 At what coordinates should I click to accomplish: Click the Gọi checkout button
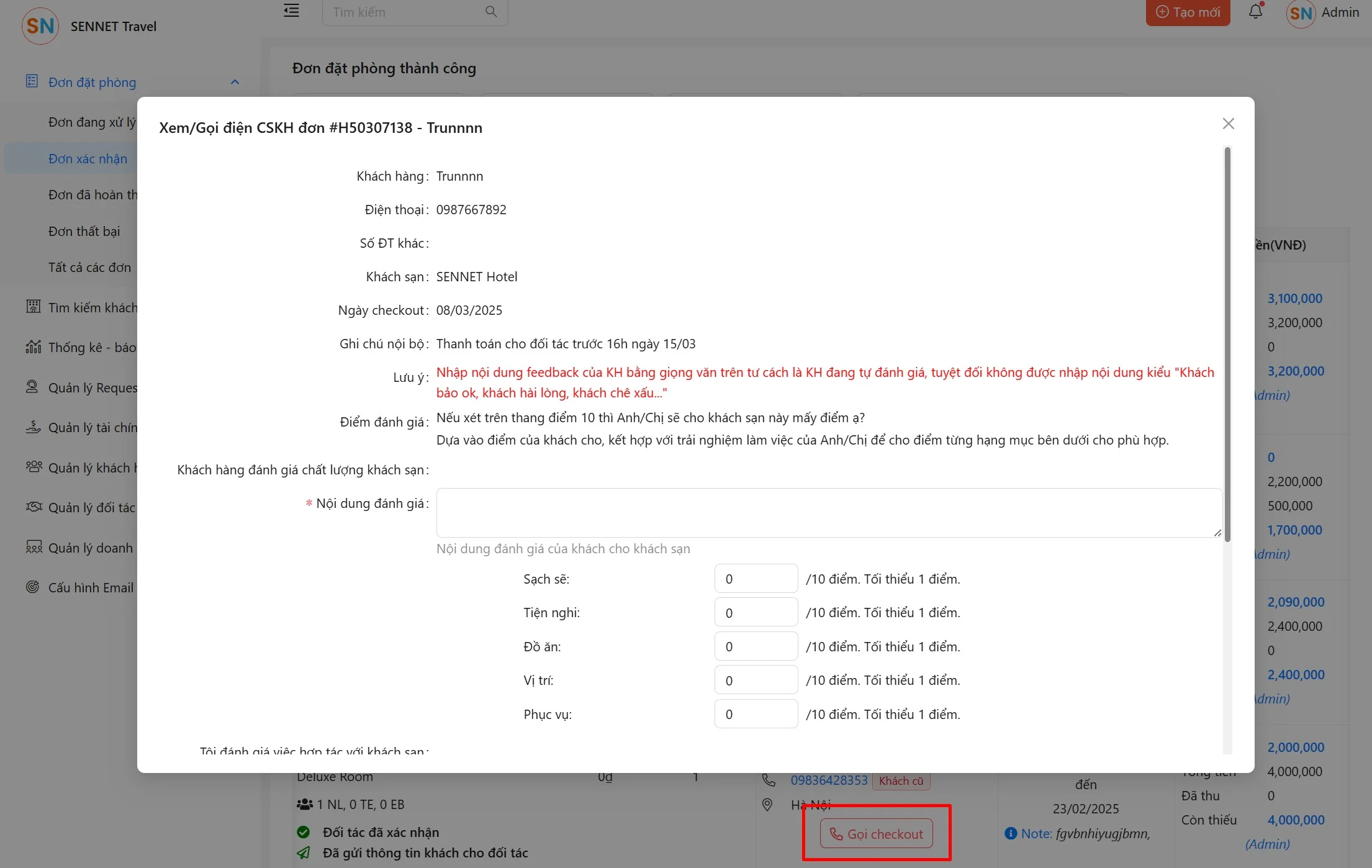[876, 834]
